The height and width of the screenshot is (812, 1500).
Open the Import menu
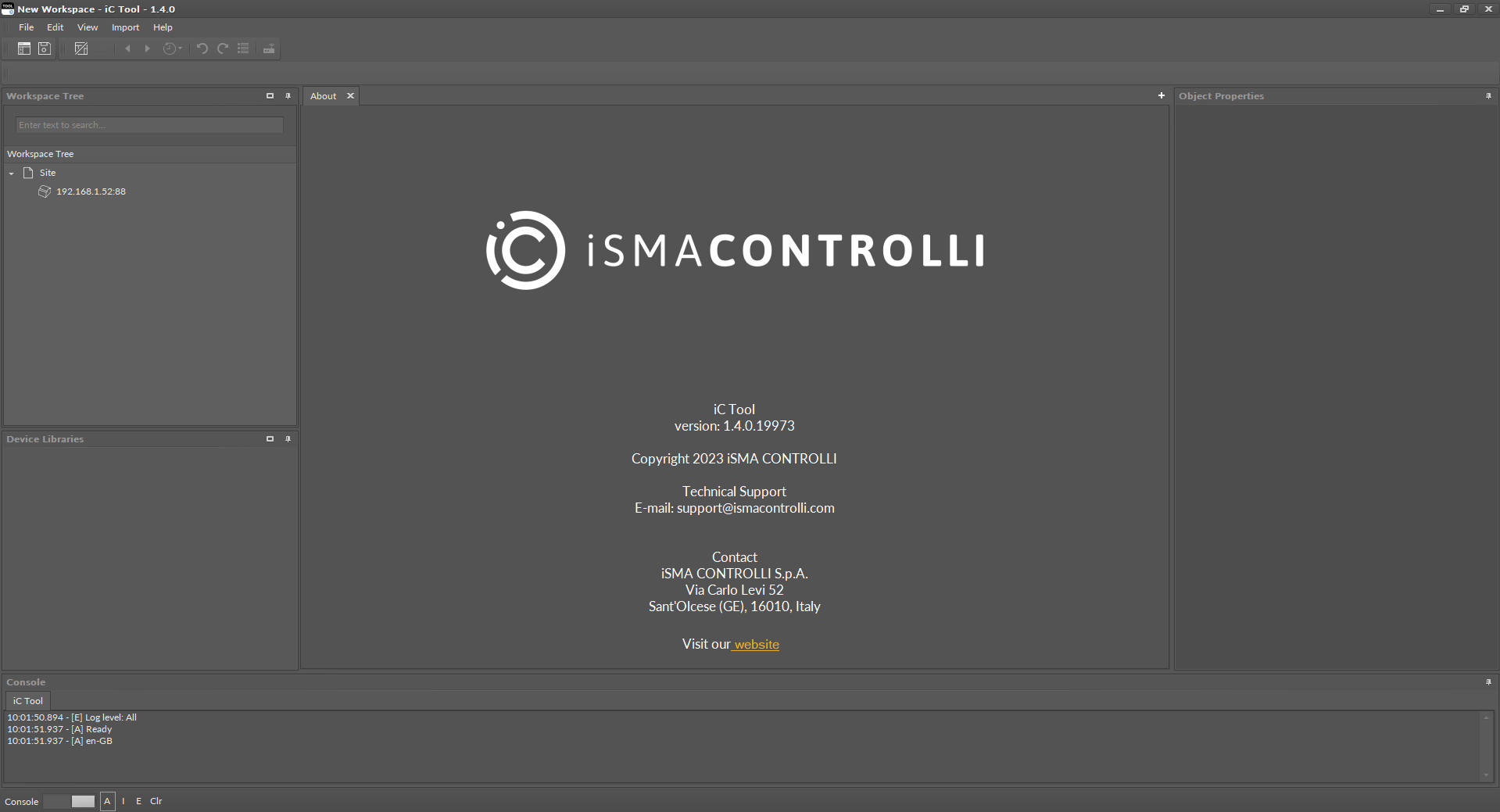pyautogui.click(x=125, y=27)
